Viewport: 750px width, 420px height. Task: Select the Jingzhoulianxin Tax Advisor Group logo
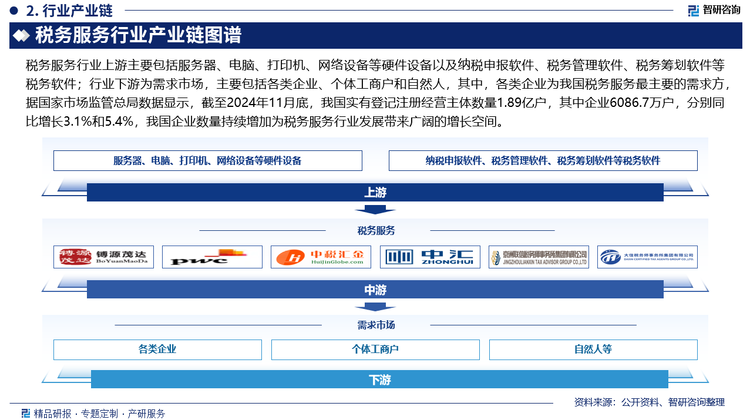[x=539, y=257]
